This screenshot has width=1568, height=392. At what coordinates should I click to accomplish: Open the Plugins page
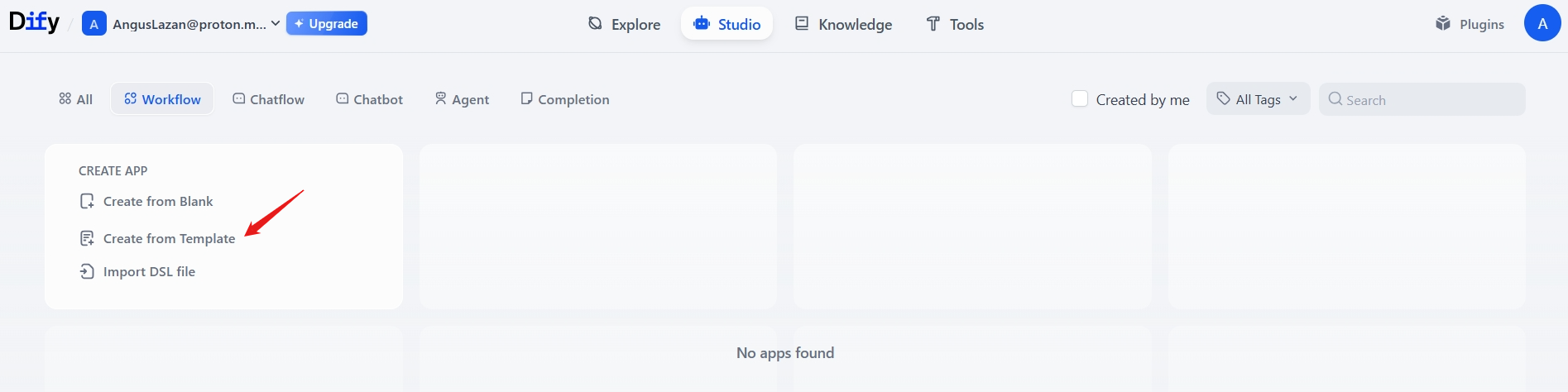[1470, 24]
